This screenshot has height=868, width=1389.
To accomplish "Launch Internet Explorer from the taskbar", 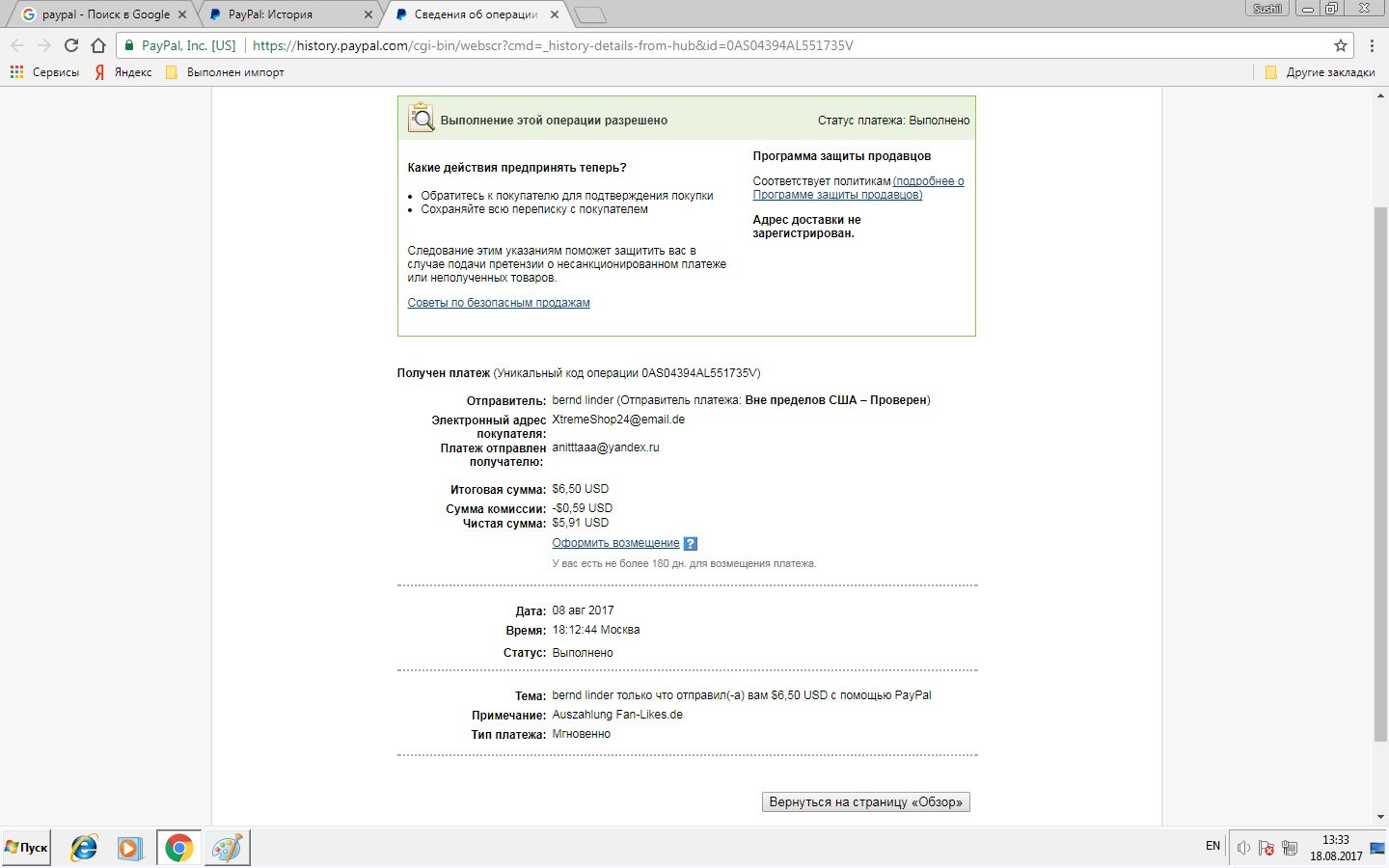I will click(x=84, y=848).
